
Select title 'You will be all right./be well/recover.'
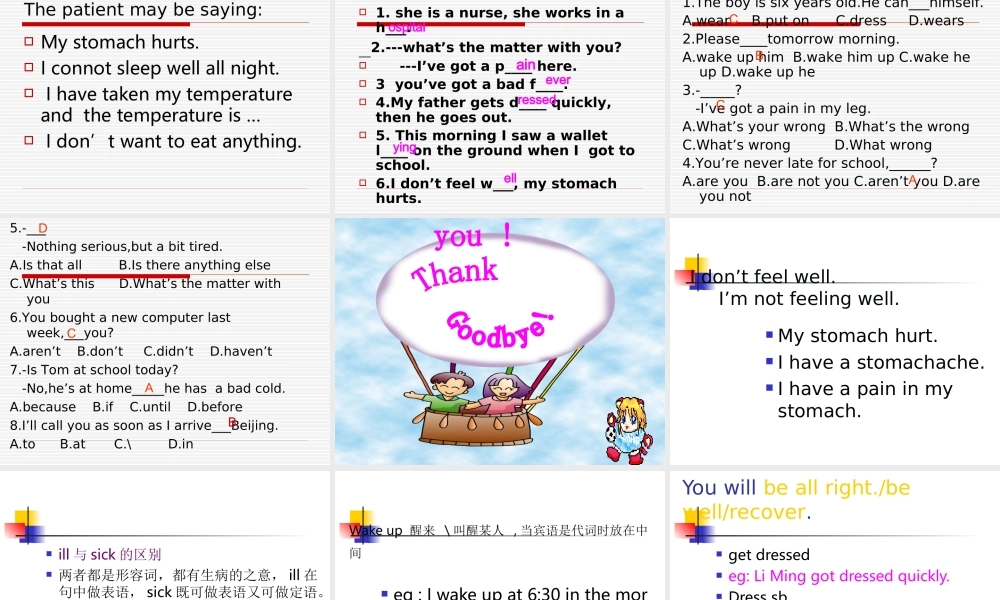pos(797,499)
